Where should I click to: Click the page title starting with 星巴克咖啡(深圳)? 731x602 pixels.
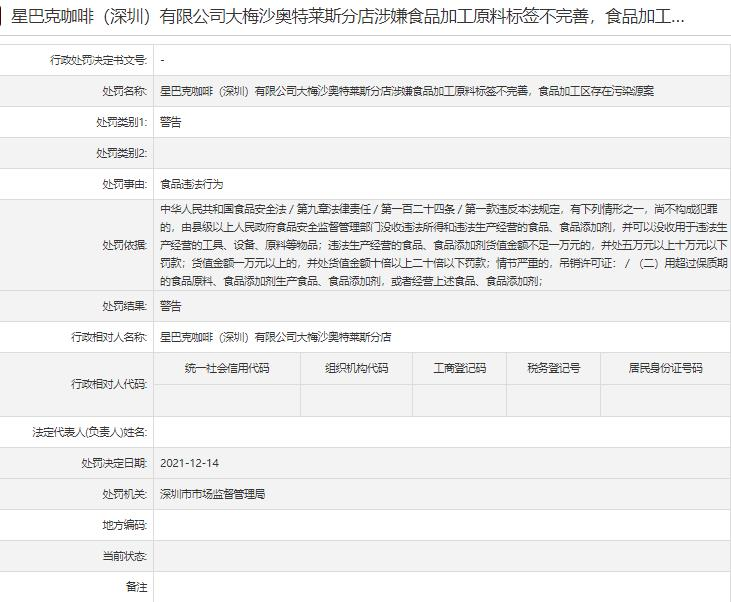[347, 17]
